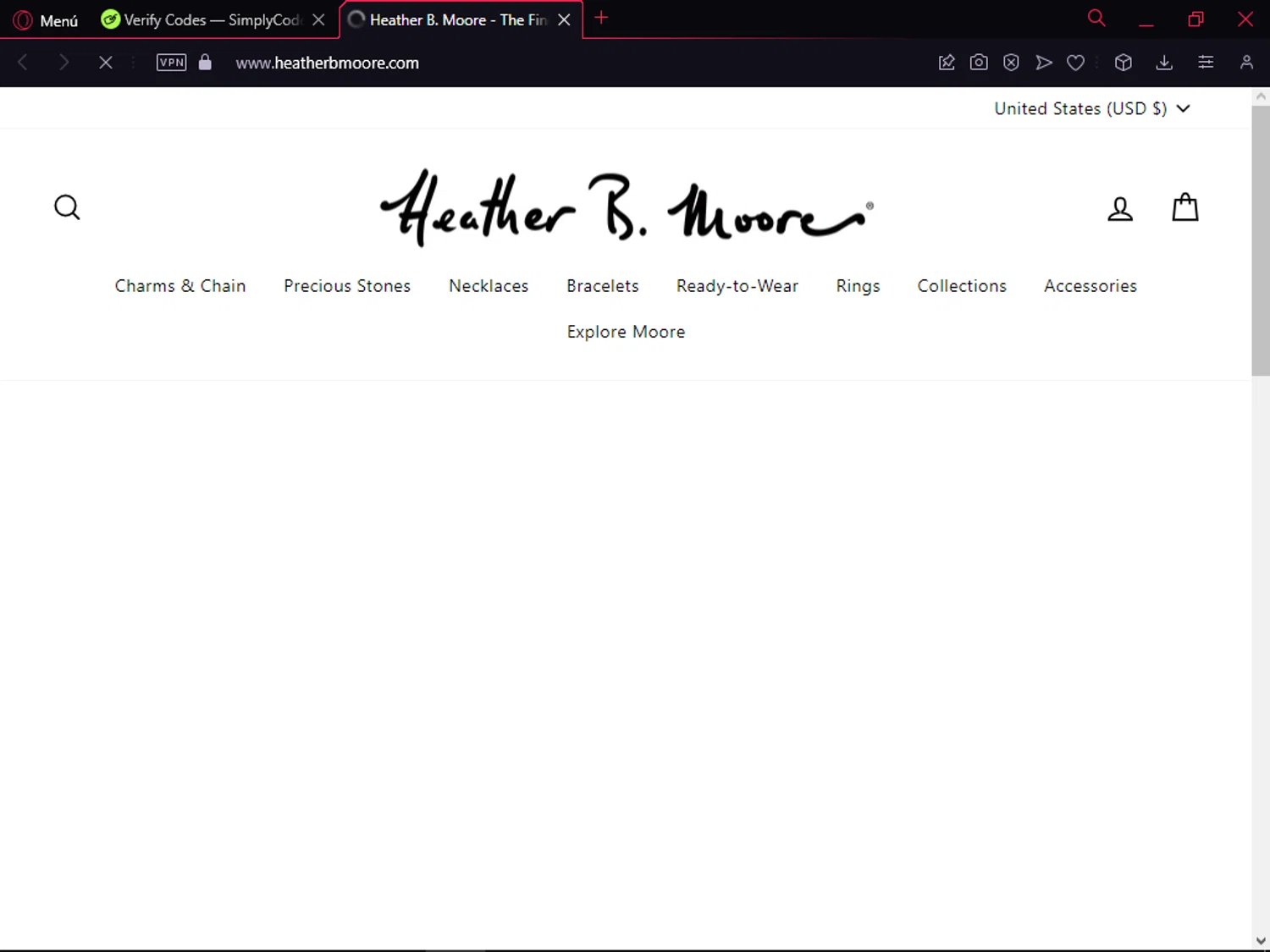Viewport: 1270px width, 952px height.
Task: Open the browser profile person icon
Action: [1246, 62]
